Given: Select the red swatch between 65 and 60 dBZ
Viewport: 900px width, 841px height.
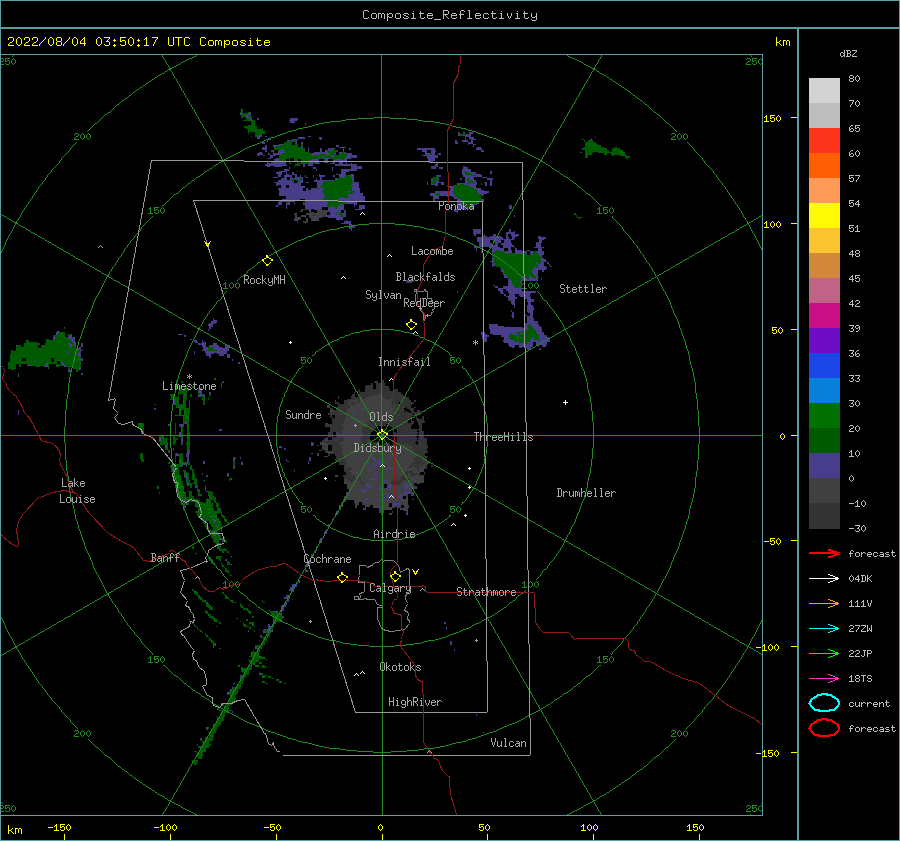Looking at the screenshot, I should click(824, 141).
